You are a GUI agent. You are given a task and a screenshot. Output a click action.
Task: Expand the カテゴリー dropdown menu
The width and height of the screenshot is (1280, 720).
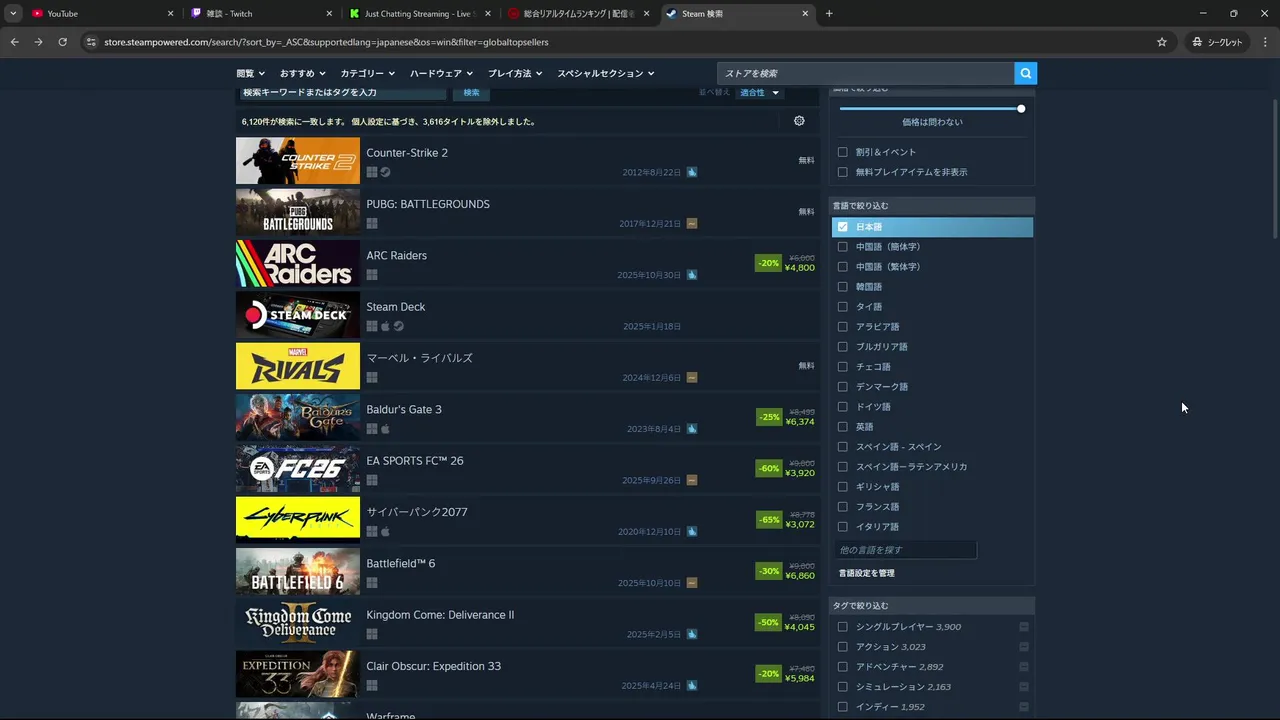[x=367, y=73]
